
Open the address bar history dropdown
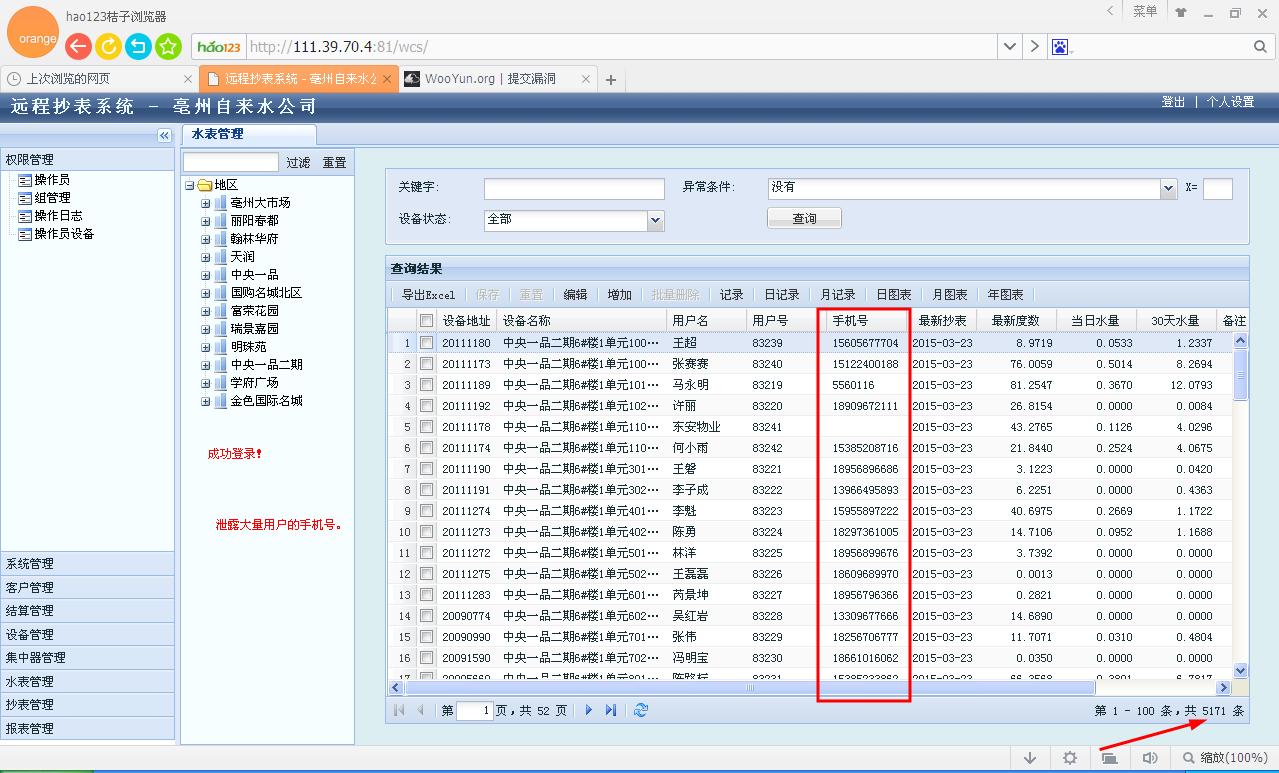click(x=1010, y=46)
